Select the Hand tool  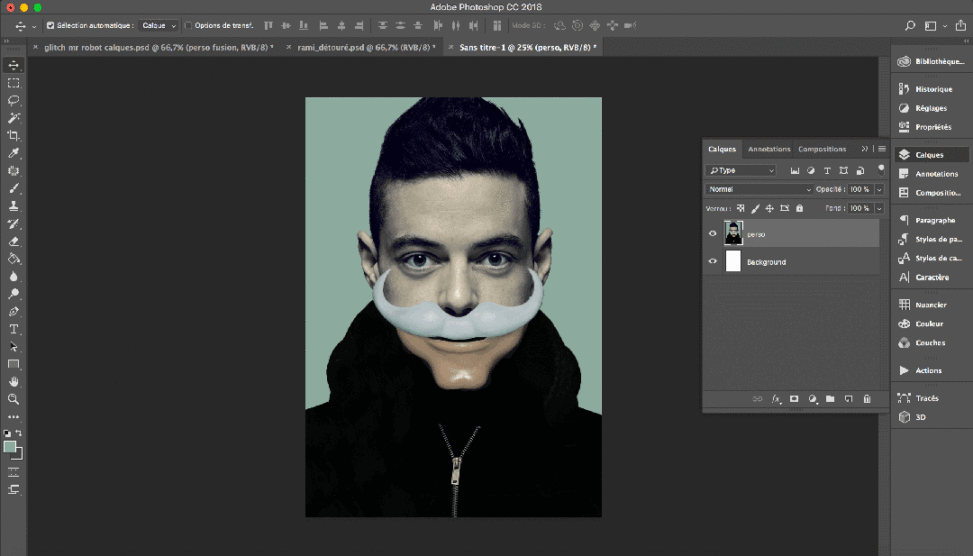tap(14, 381)
